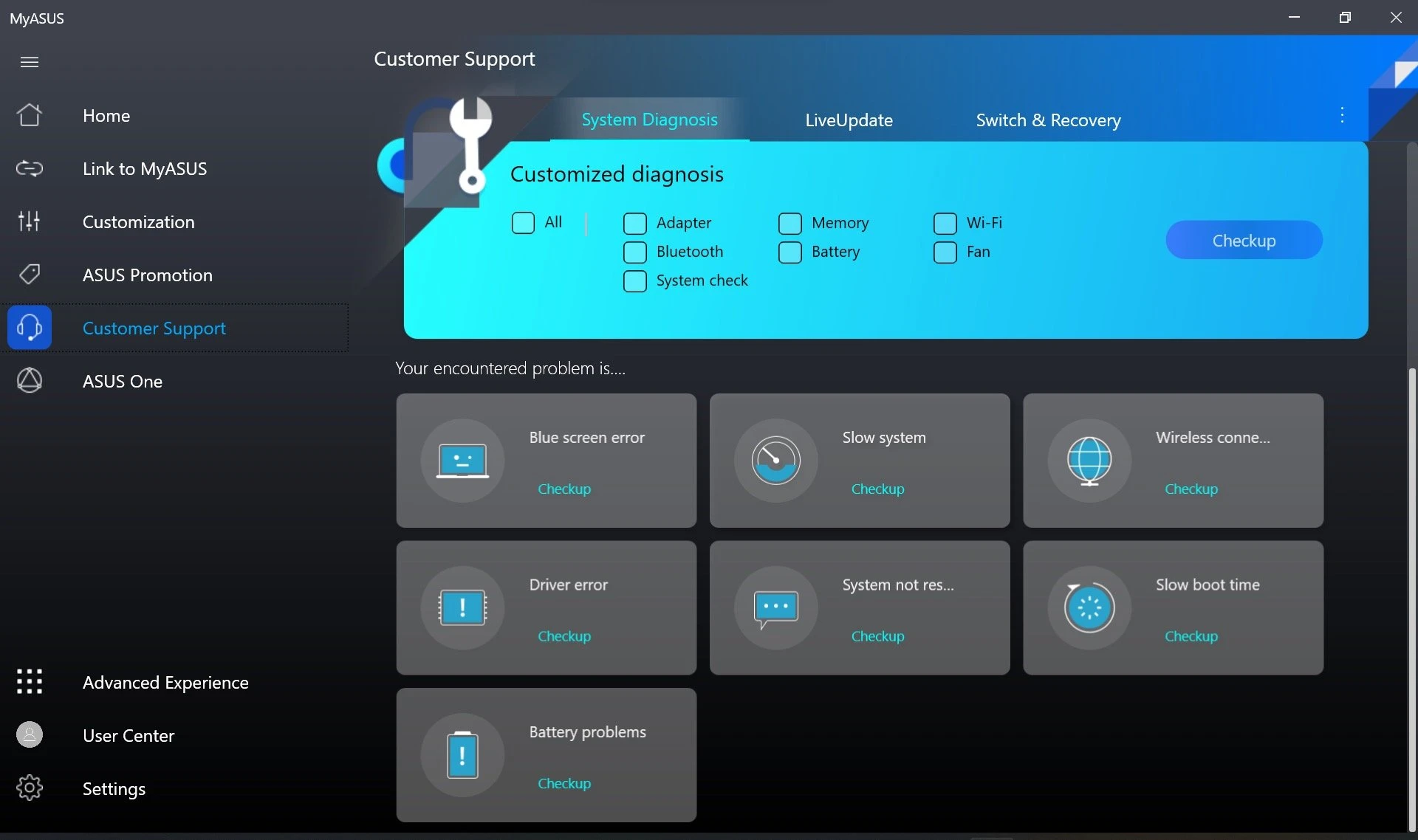1418x840 pixels.
Task: Click the Slow boot time spinner icon
Action: (1089, 608)
